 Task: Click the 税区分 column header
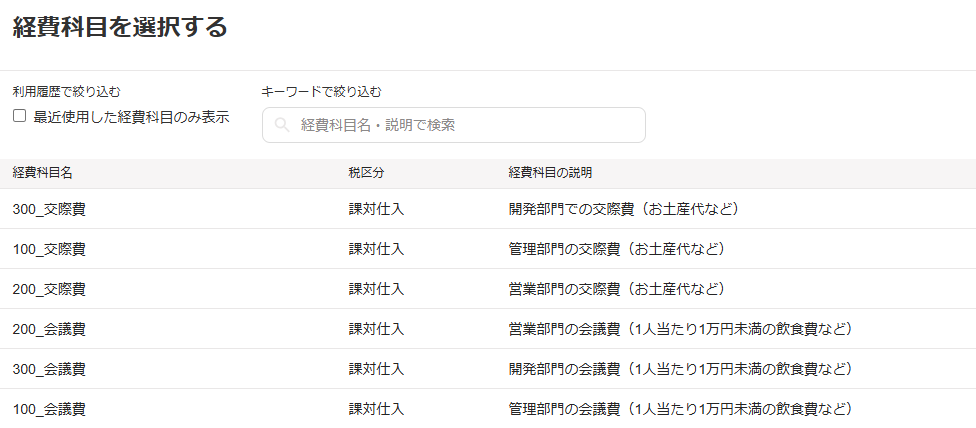366,173
